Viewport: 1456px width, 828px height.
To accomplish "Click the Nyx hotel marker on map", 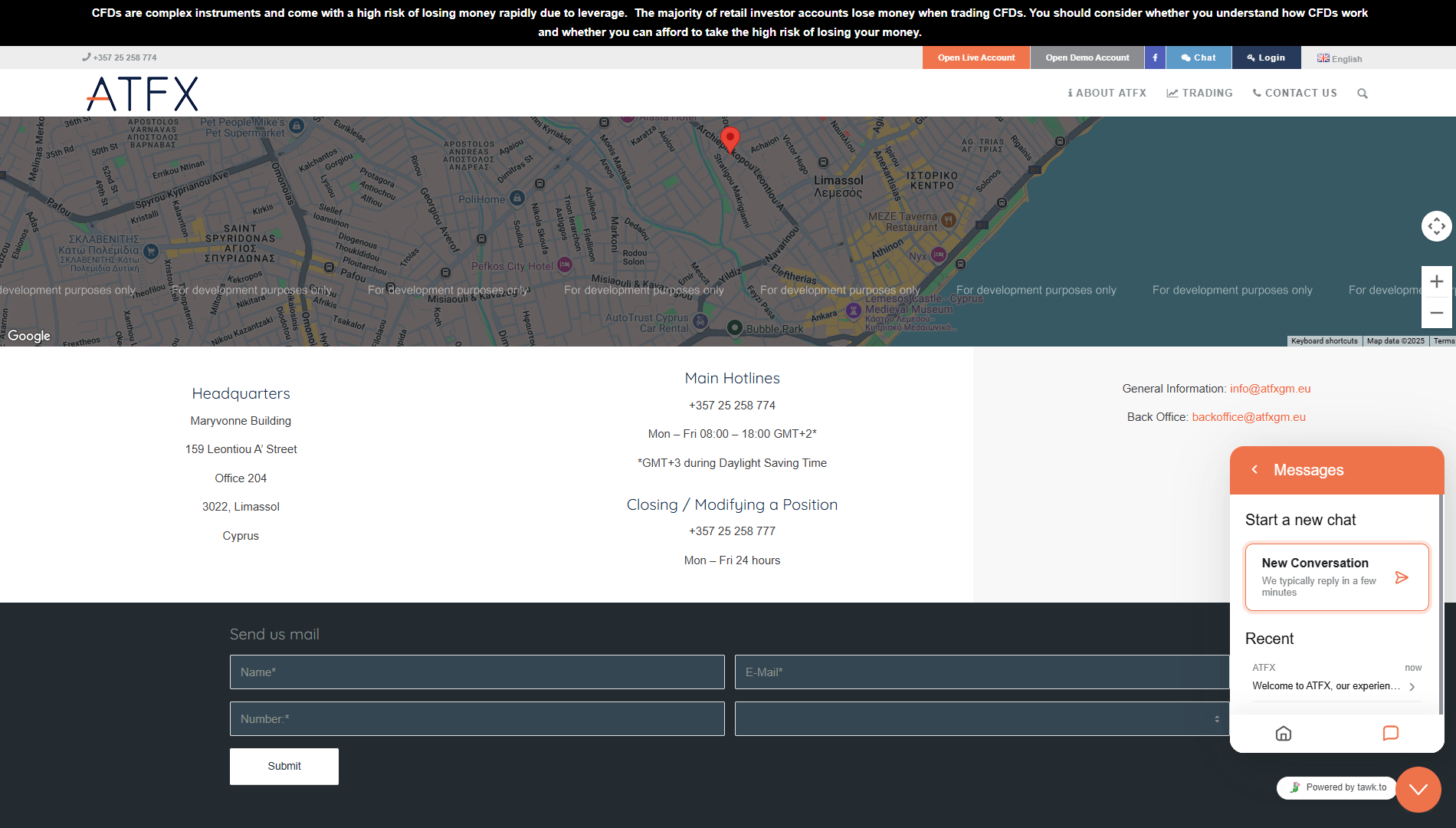I will tap(939, 255).
